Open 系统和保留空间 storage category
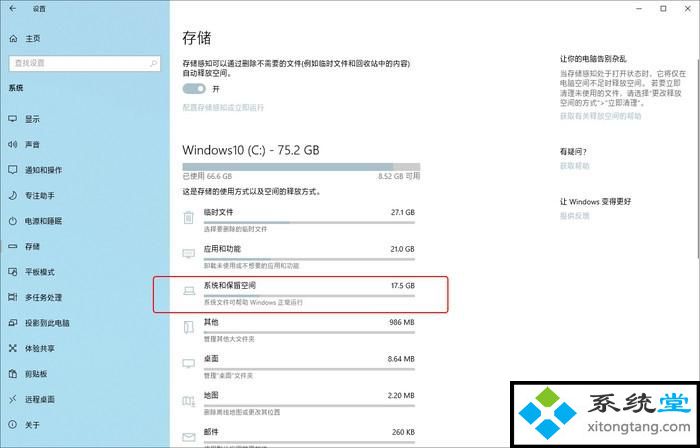This screenshot has width=700, height=448. pyautogui.click(x=299, y=293)
